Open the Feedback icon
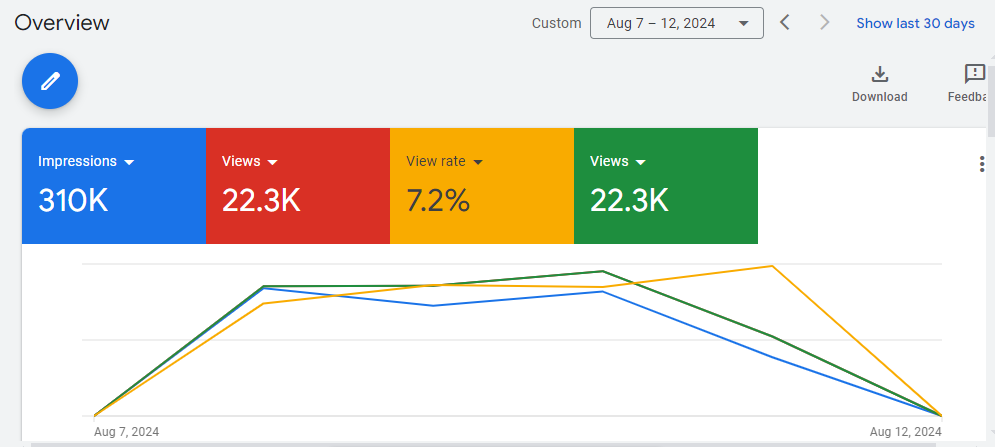This screenshot has height=447, width=995. point(974,75)
